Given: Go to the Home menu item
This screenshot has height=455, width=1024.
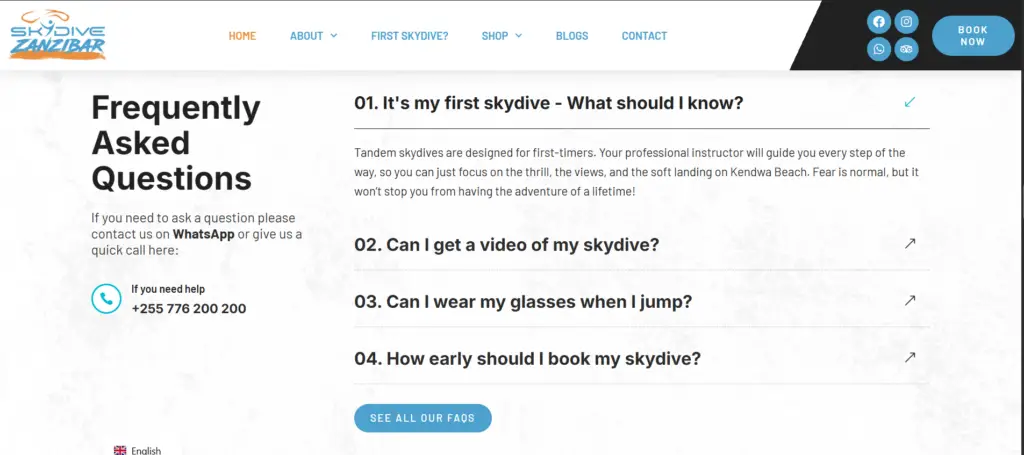Looking at the screenshot, I should point(242,36).
